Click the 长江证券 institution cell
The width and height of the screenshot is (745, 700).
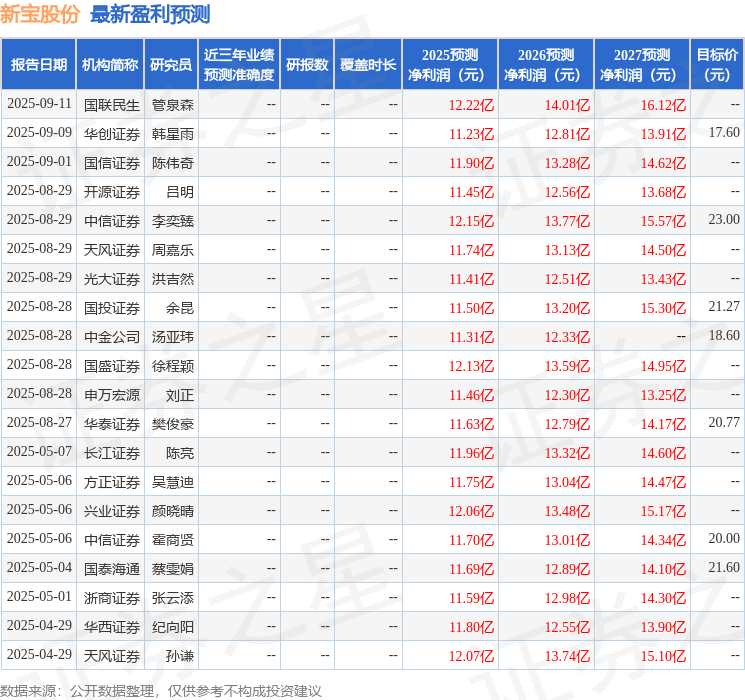pyautogui.click(x=112, y=452)
